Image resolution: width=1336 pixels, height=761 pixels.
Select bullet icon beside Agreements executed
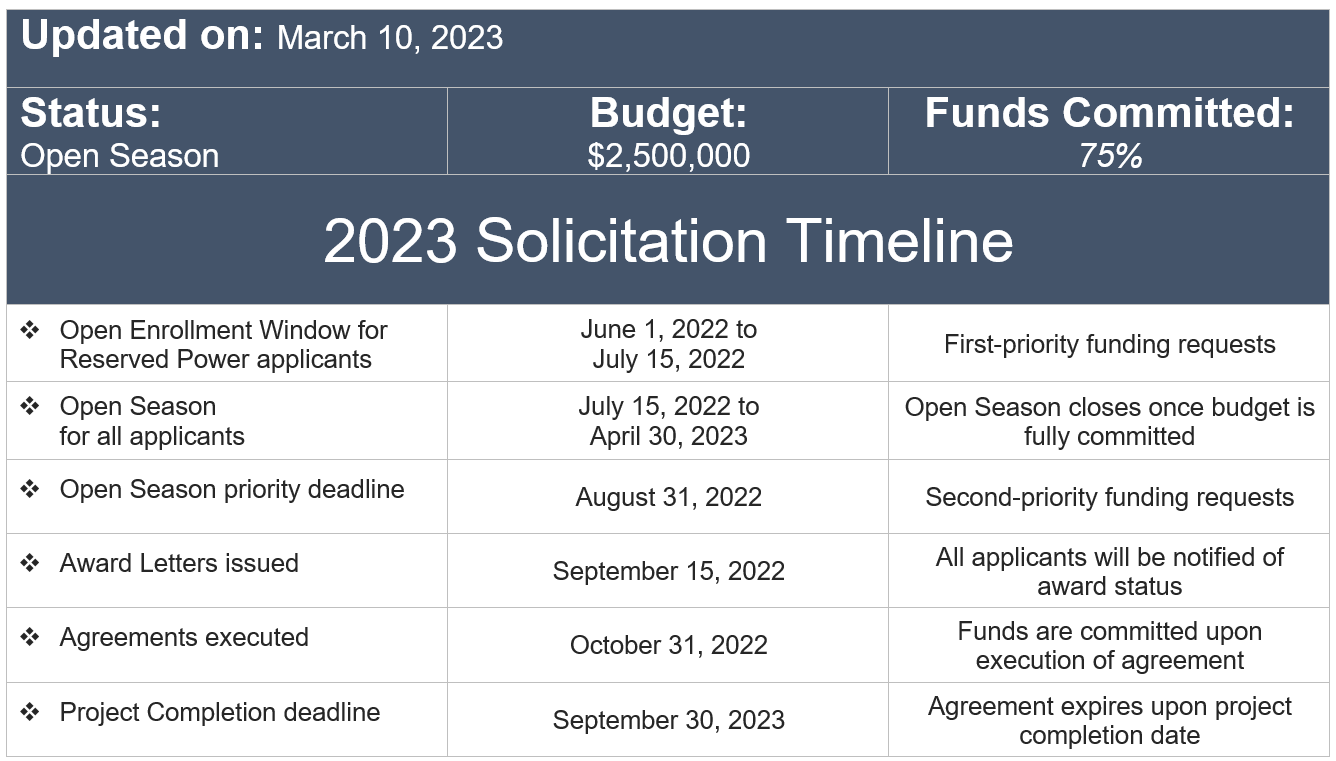point(30,637)
